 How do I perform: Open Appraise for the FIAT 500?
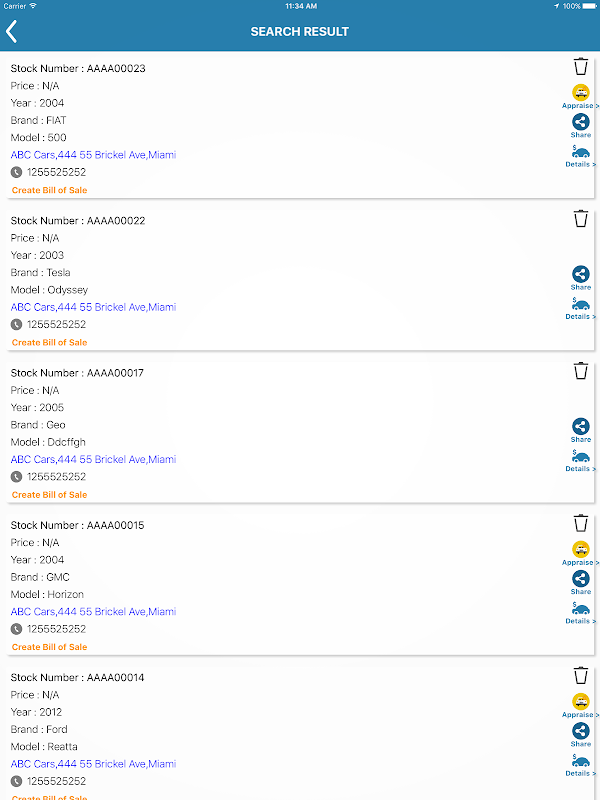click(580, 95)
